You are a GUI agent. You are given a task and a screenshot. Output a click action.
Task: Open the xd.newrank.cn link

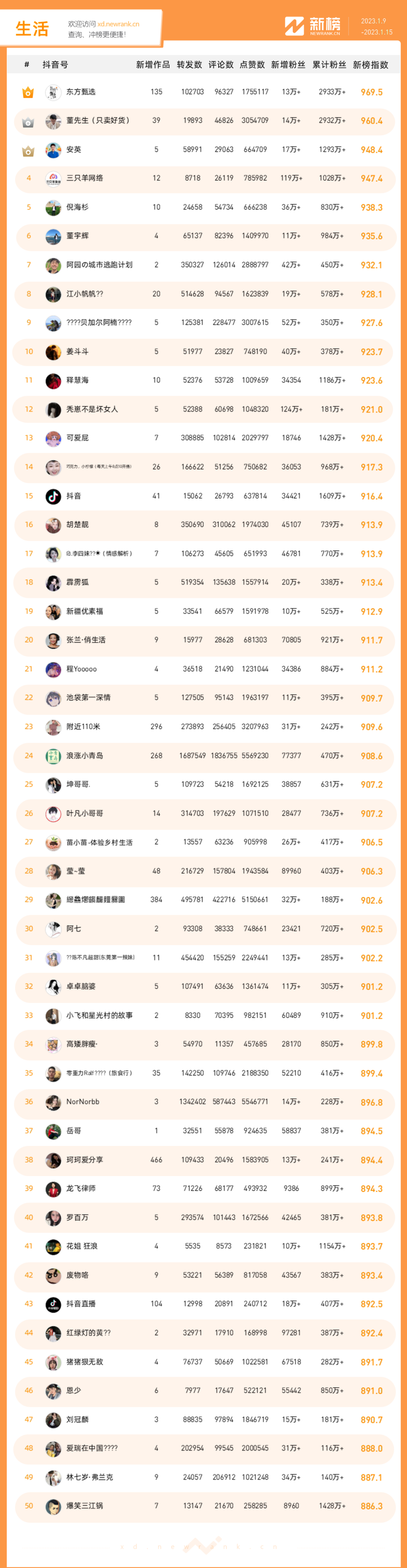(118, 25)
